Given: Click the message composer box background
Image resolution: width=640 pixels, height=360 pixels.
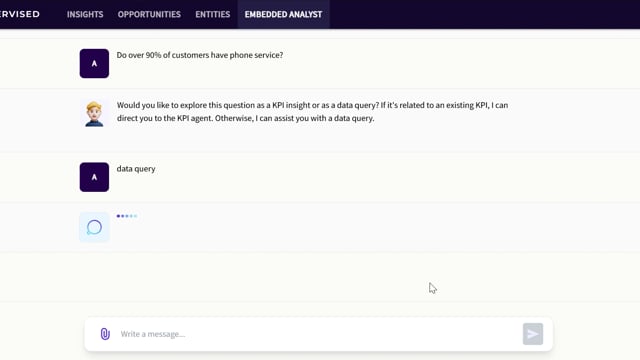Looking at the screenshot, I should pyautogui.click(x=318, y=334).
